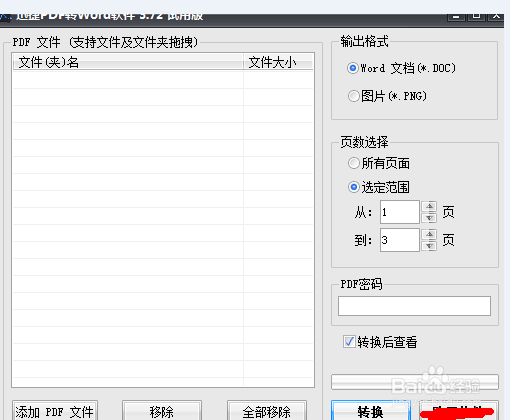510x420 pixels.
Task: Start conversion with 转换 button
Action: tap(371, 411)
